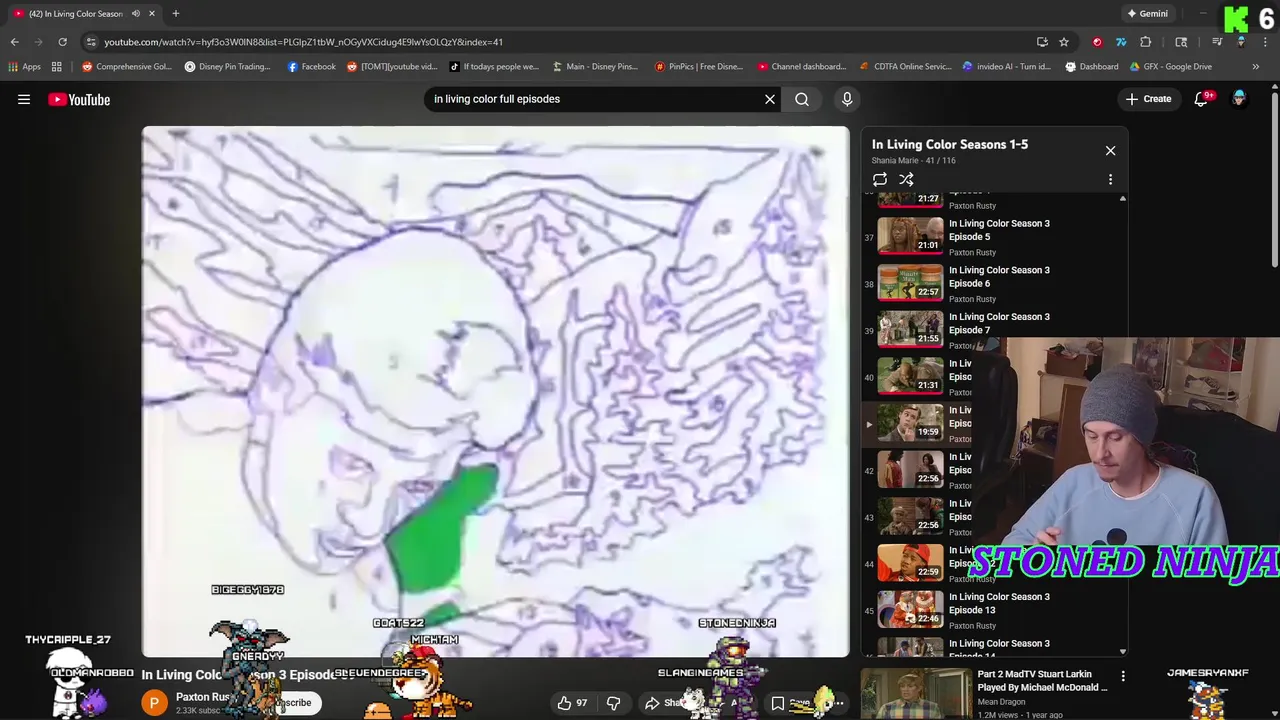Click the install app icon in address bar
Image resolution: width=1280 pixels, height=720 pixels.
[x=1042, y=42]
